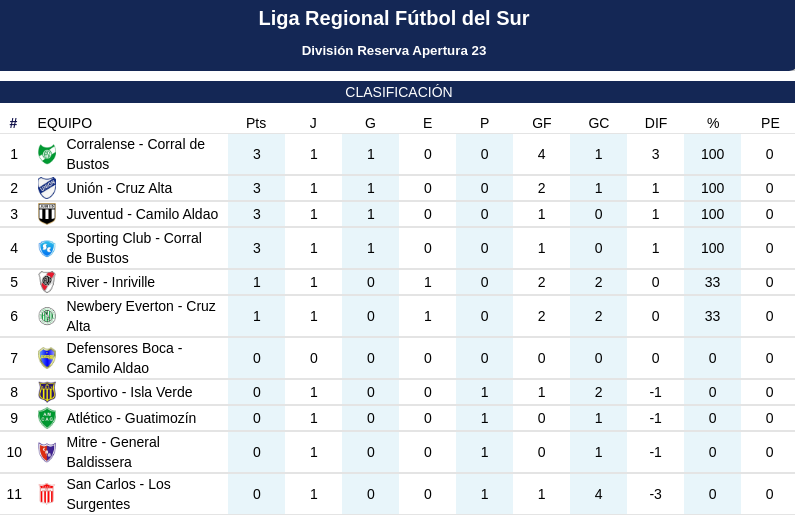
Task: Click the Sportivo Isla Verde striped crest
Action: coord(47,392)
